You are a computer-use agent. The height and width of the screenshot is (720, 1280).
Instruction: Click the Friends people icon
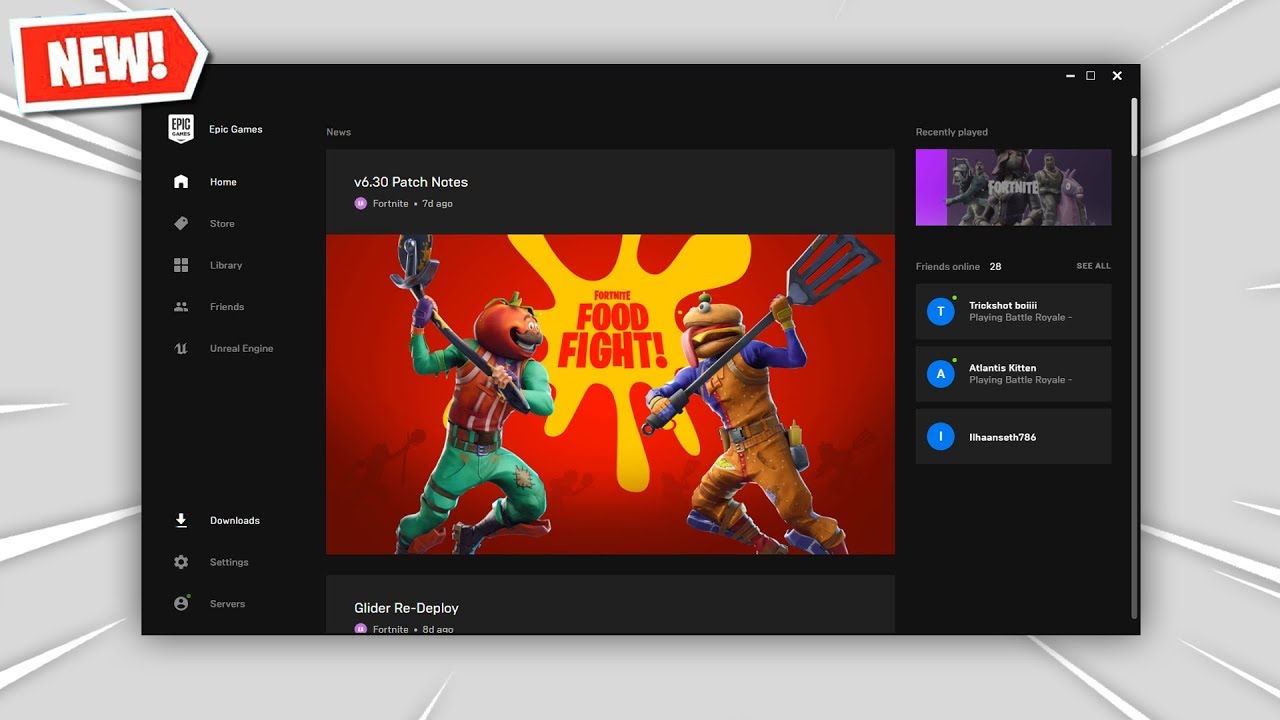pyautogui.click(x=181, y=307)
